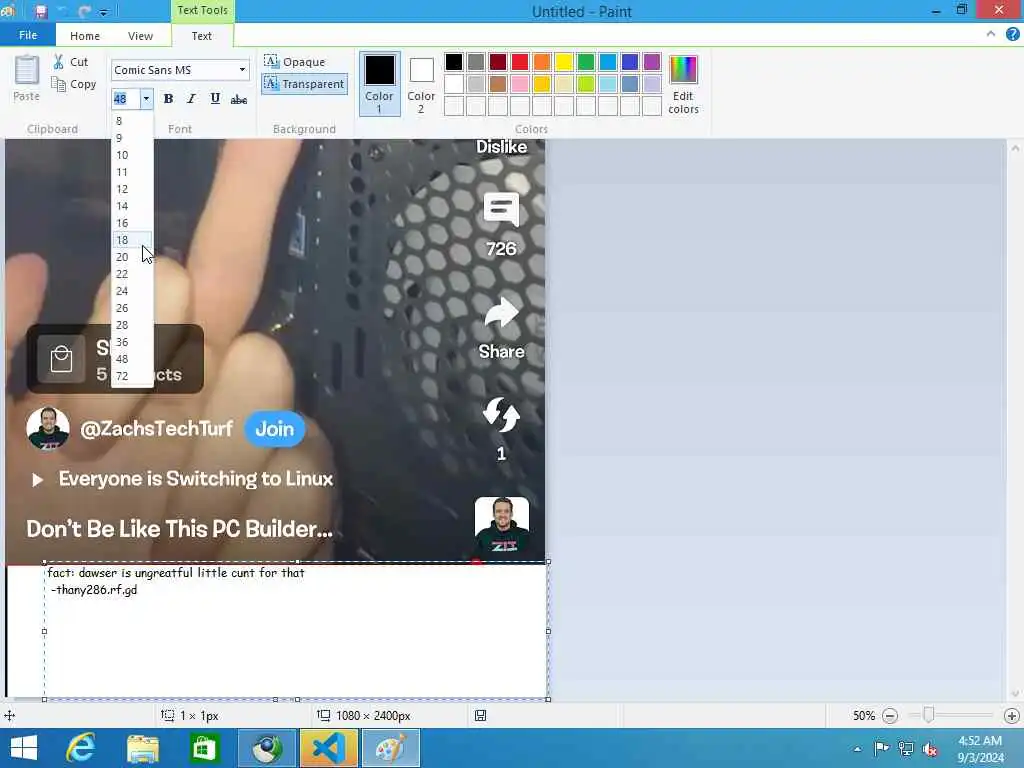Open Internet Explorer from taskbar
The image size is (1024, 768).
81,748
